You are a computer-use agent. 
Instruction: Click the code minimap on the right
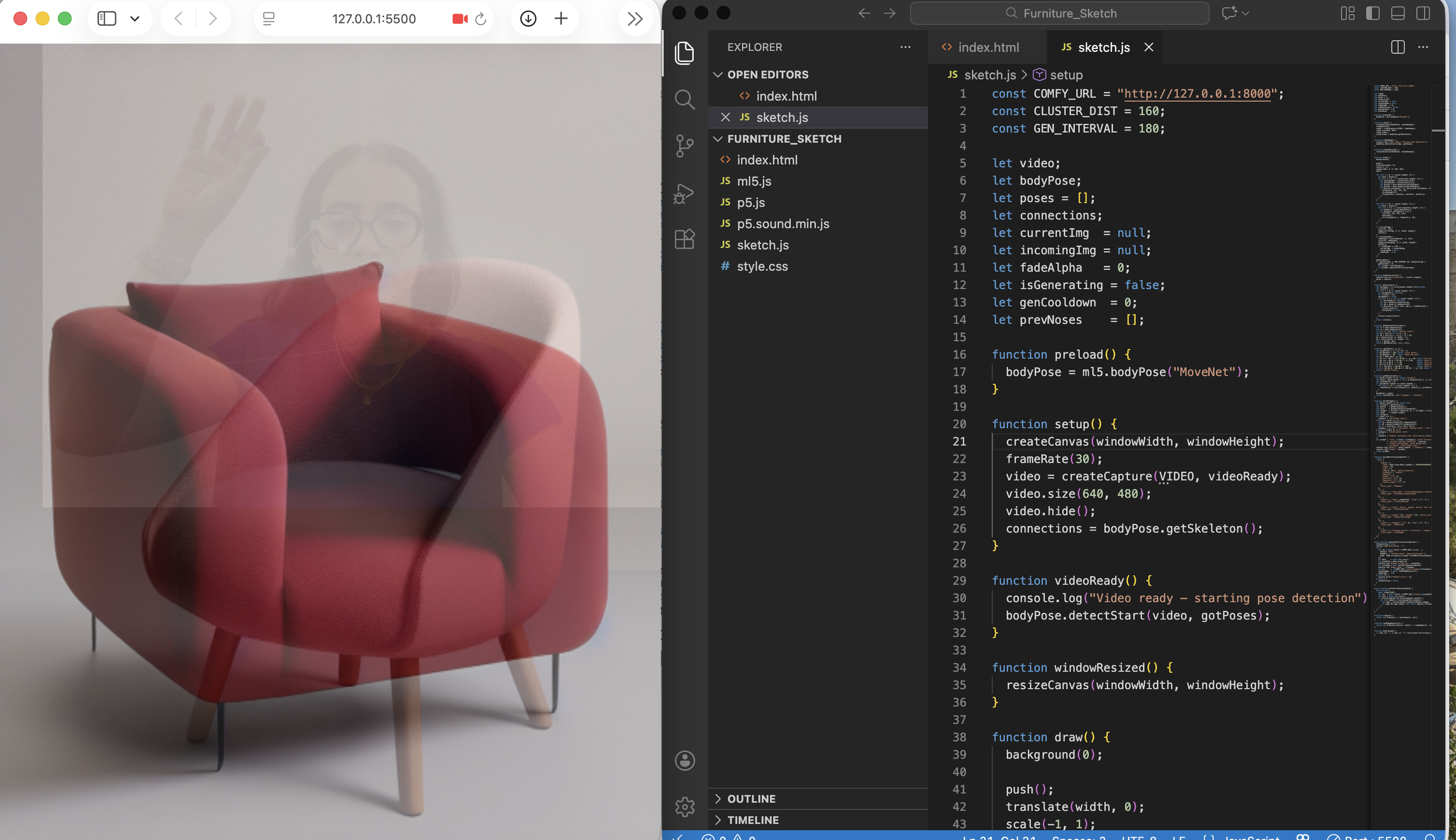click(x=1402, y=361)
